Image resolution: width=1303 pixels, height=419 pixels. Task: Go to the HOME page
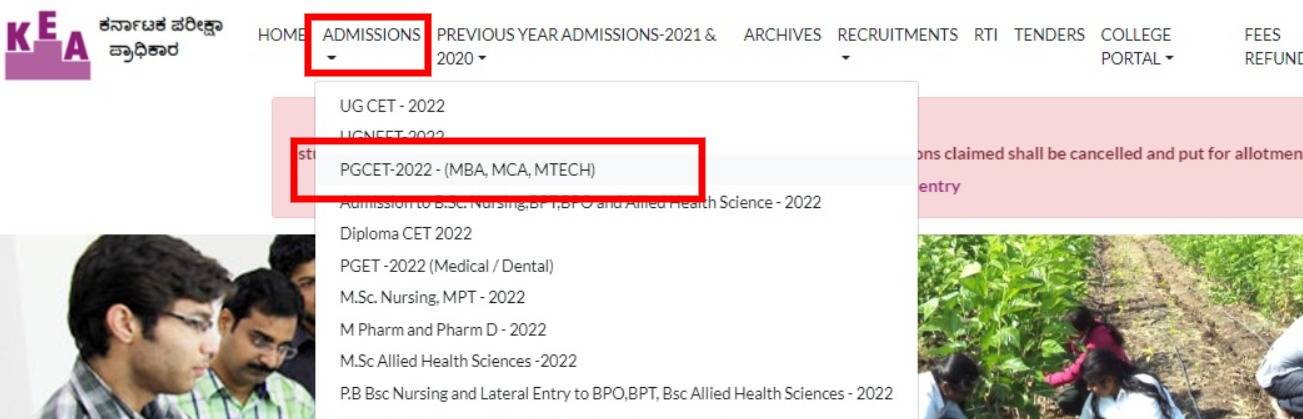281,35
